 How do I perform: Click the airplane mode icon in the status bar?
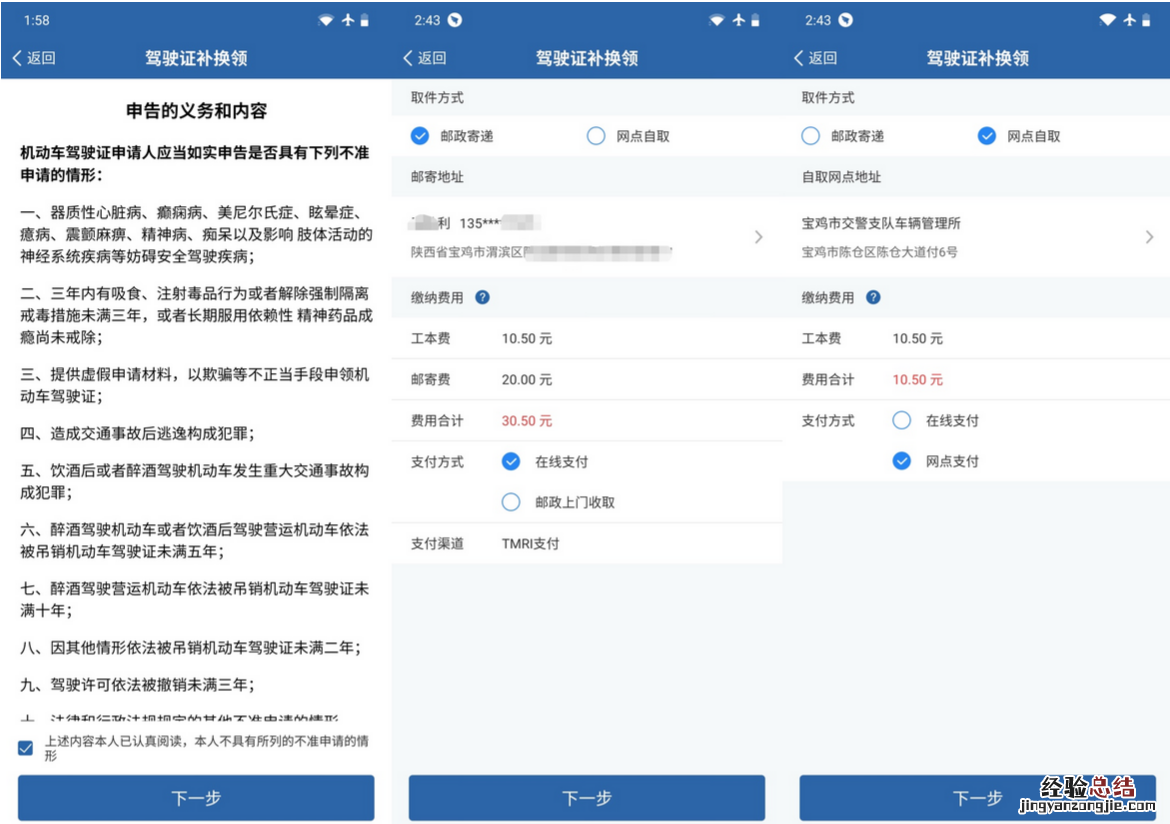[348, 19]
